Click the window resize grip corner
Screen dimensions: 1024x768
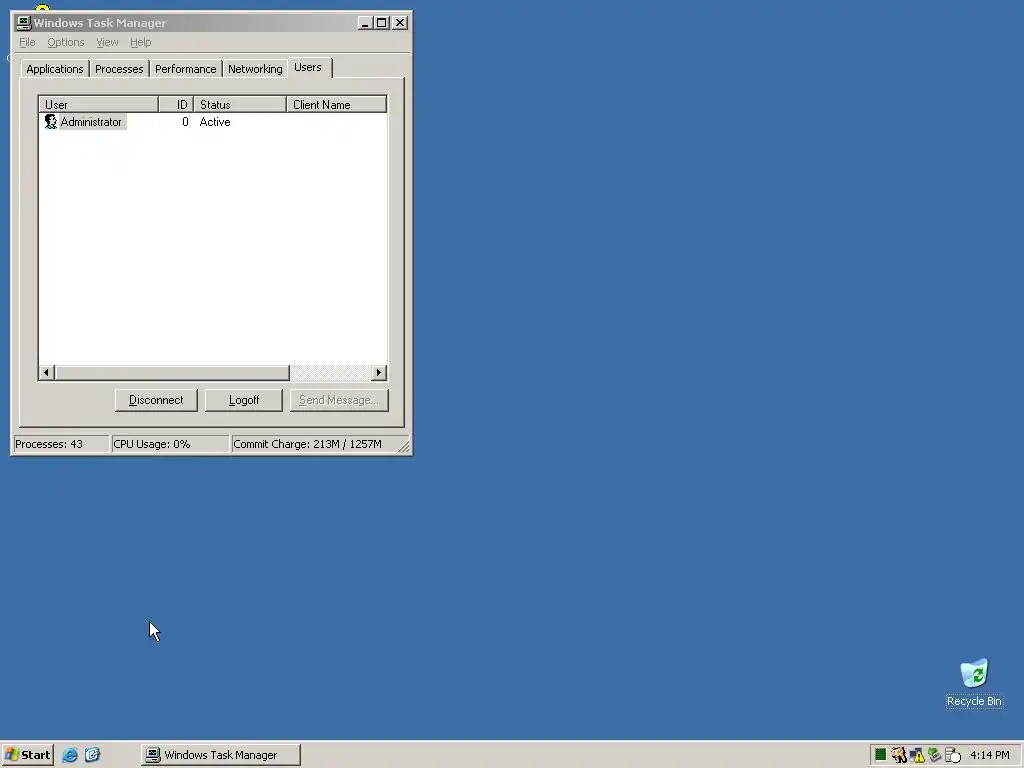pyautogui.click(x=404, y=446)
